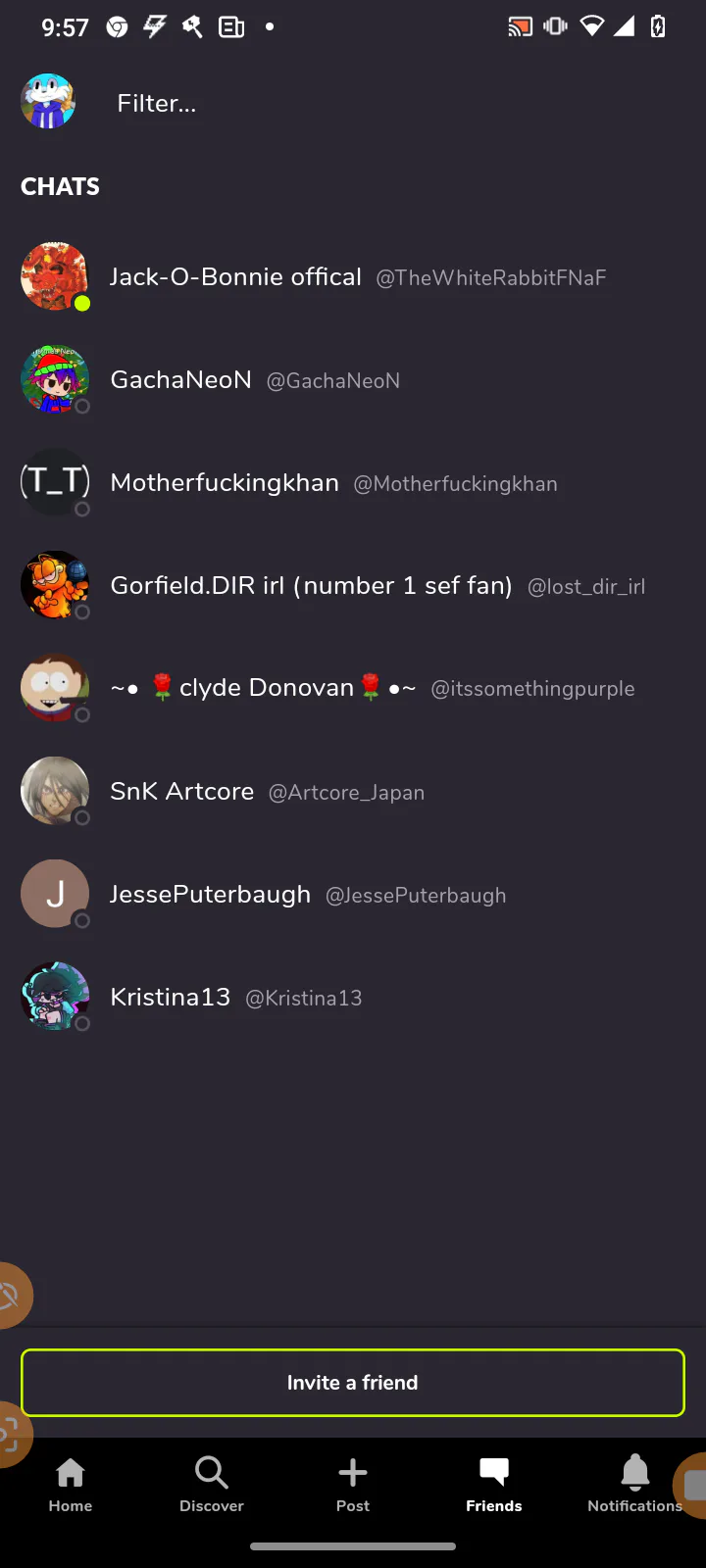Image resolution: width=706 pixels, height=1568 pixels.
Task: Open Kristina13's chat entry
Action: click(x=353, y=997)
